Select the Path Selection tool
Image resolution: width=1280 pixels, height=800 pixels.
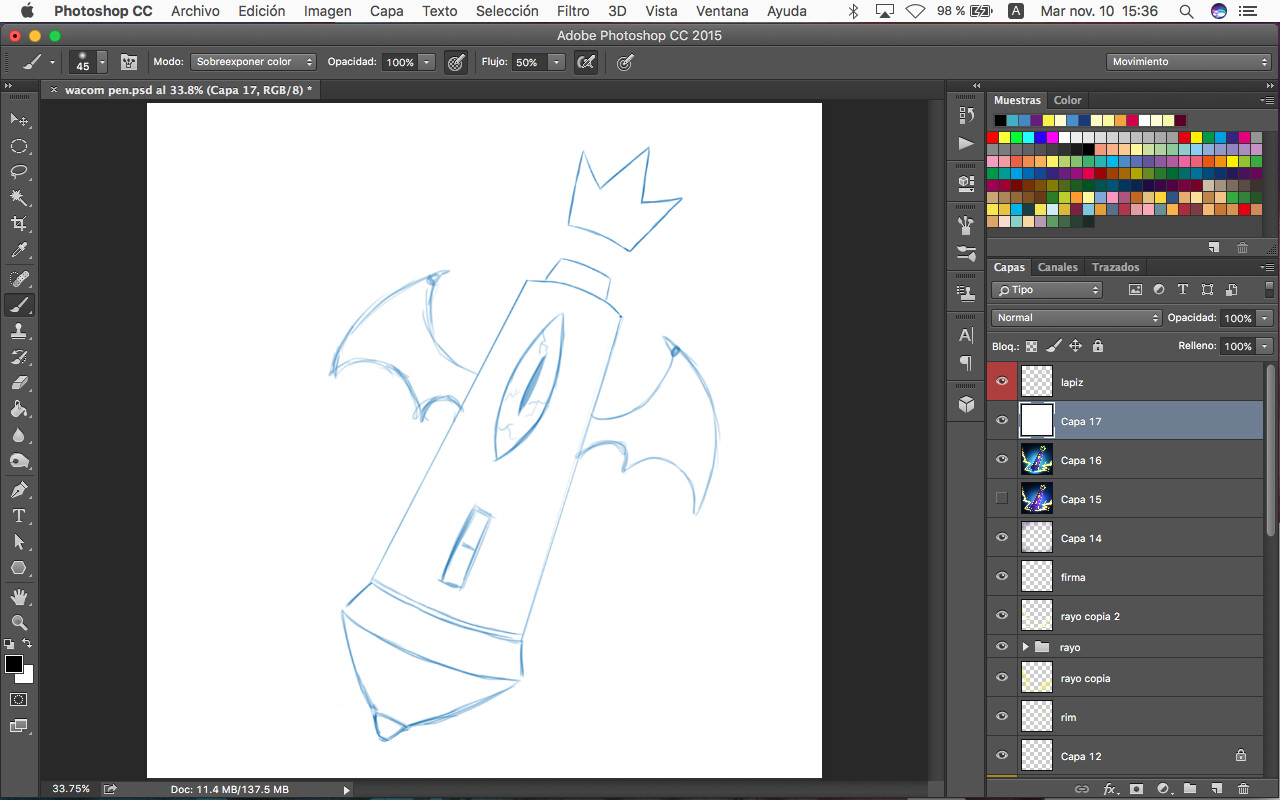coord(19,542)
